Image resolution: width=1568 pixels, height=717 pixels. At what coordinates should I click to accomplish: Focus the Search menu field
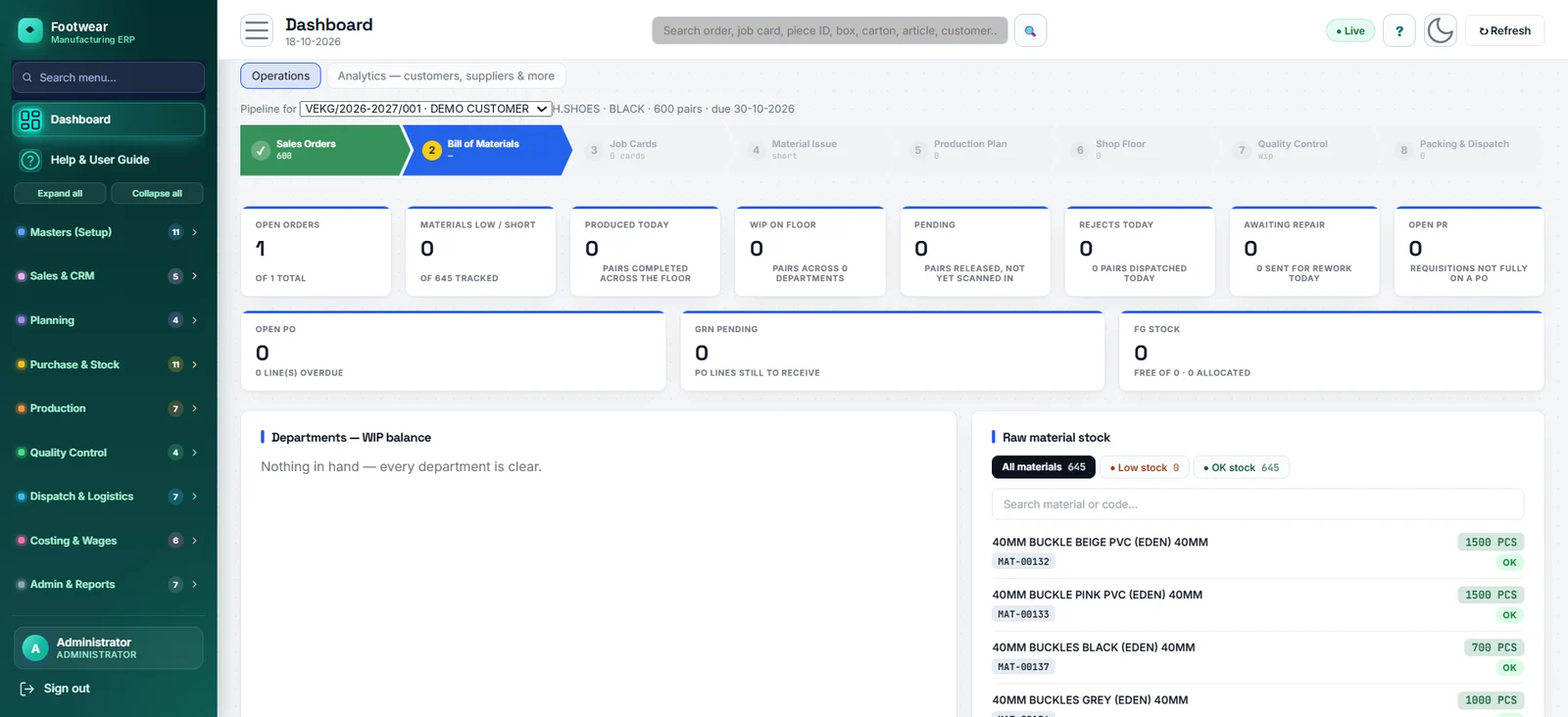point(109,77)
